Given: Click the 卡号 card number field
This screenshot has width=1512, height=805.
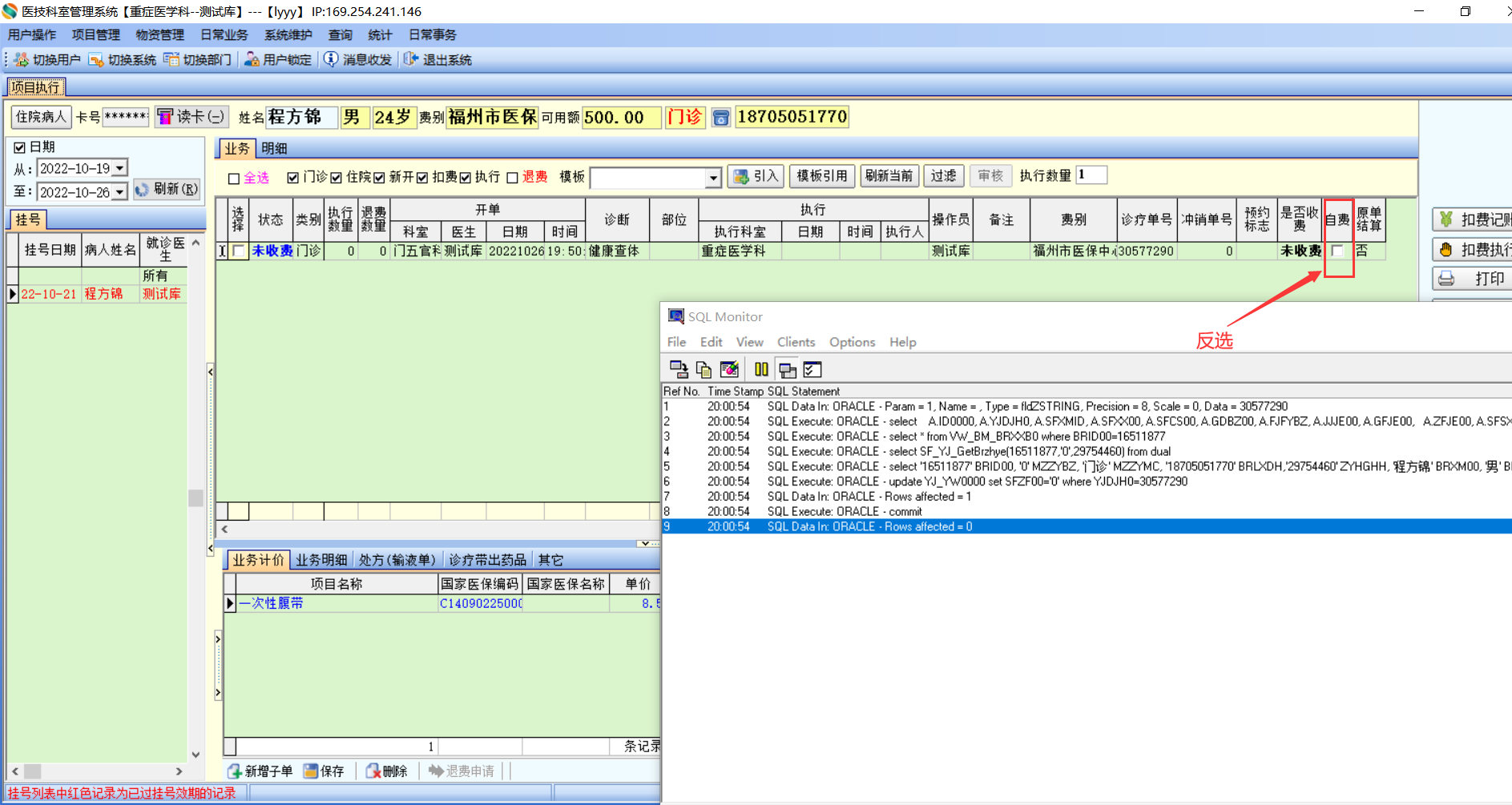Looking at the screenshot, I should (126, 117).
